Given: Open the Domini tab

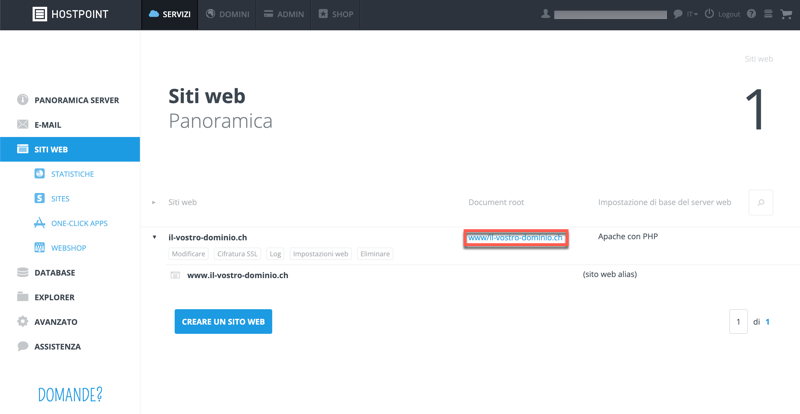Looking at the screenshot, I should [x=227, y=14].
